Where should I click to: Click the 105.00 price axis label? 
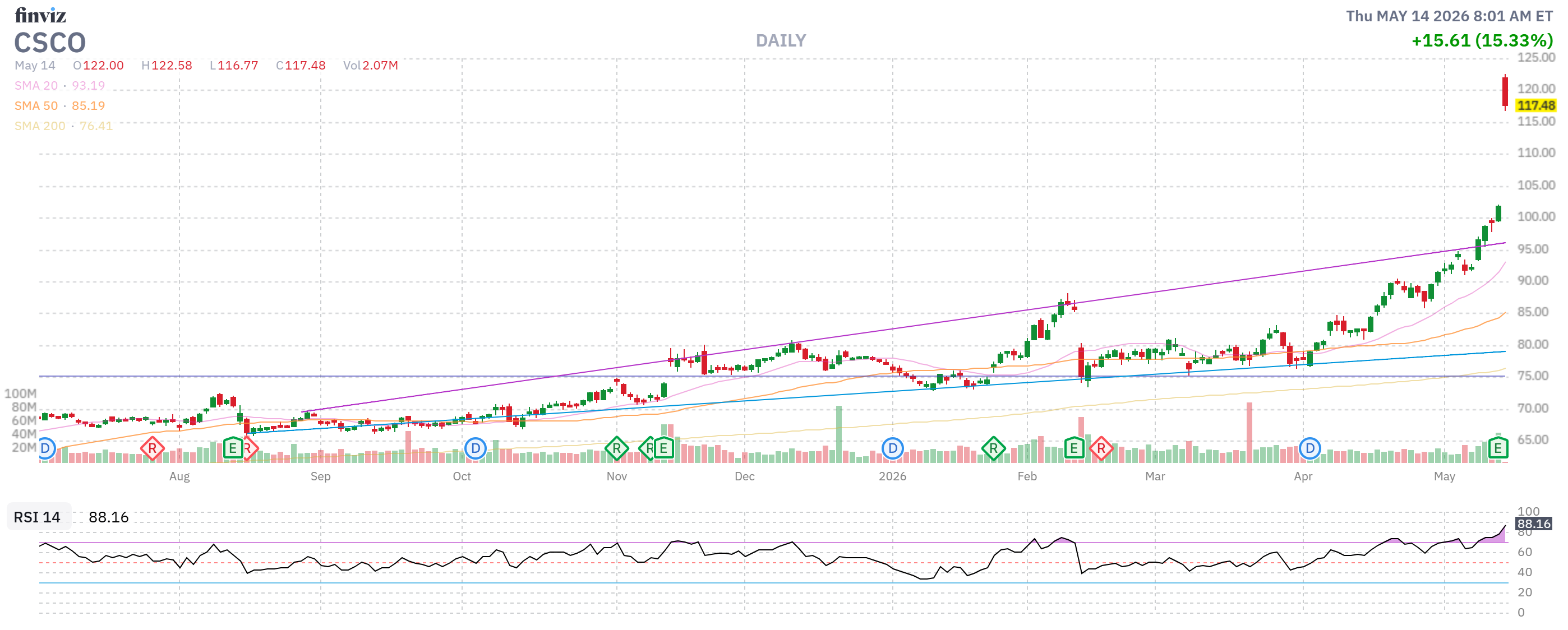click(x=1535, y=185)
